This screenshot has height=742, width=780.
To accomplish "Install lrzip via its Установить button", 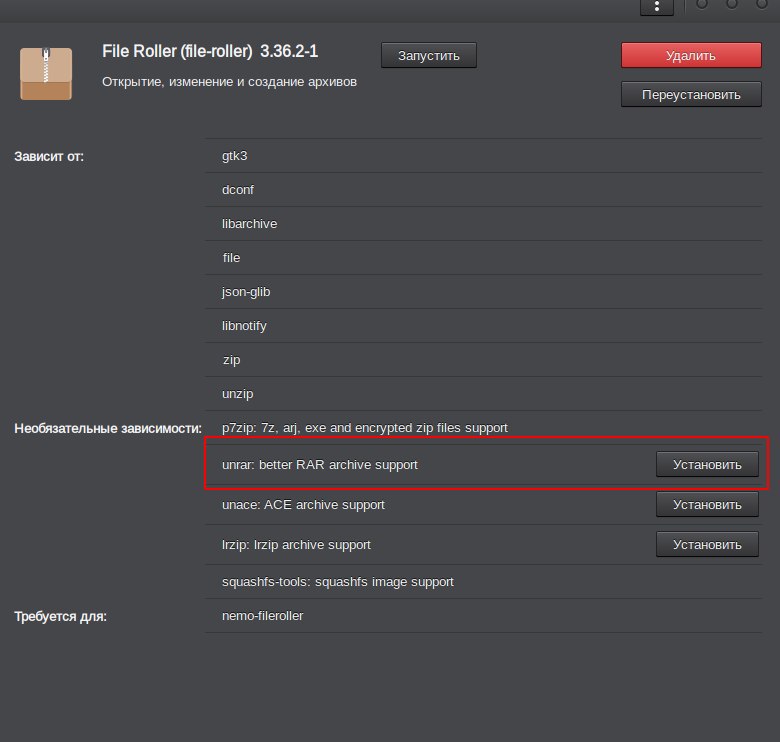I will click(707, 545).
